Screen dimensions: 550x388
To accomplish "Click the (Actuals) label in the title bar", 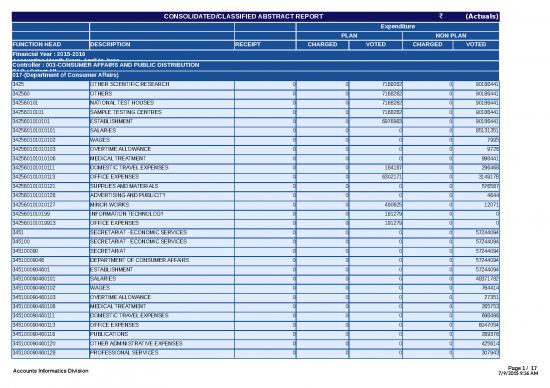I will [x=482, y=16].
